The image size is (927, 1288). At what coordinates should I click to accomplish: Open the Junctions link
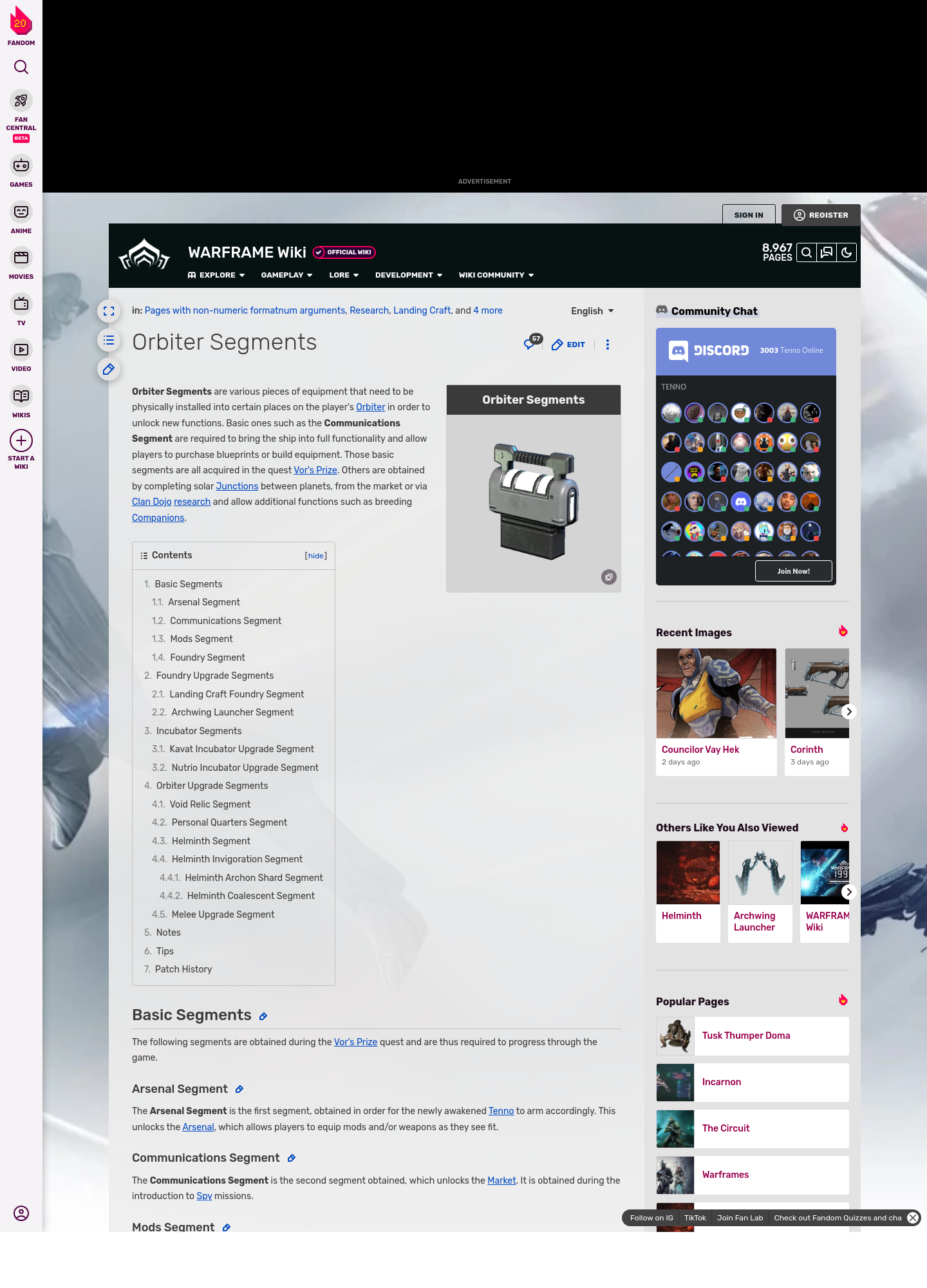[x=237, y=486]
